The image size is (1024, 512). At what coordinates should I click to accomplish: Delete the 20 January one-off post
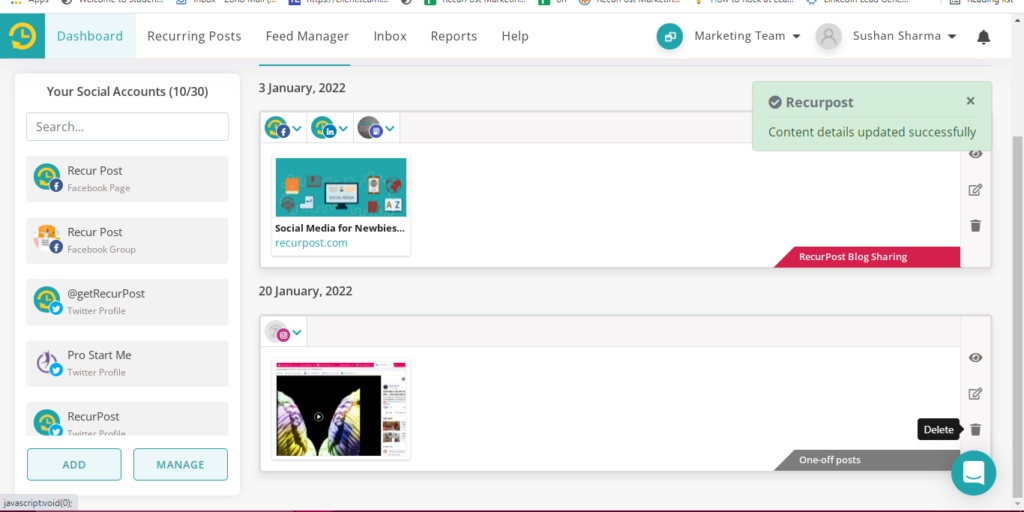pyautogui.click(x=975, y=430)
